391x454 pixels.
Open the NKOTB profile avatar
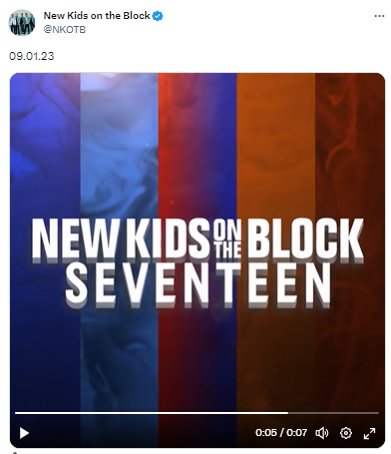coord(22,22)
